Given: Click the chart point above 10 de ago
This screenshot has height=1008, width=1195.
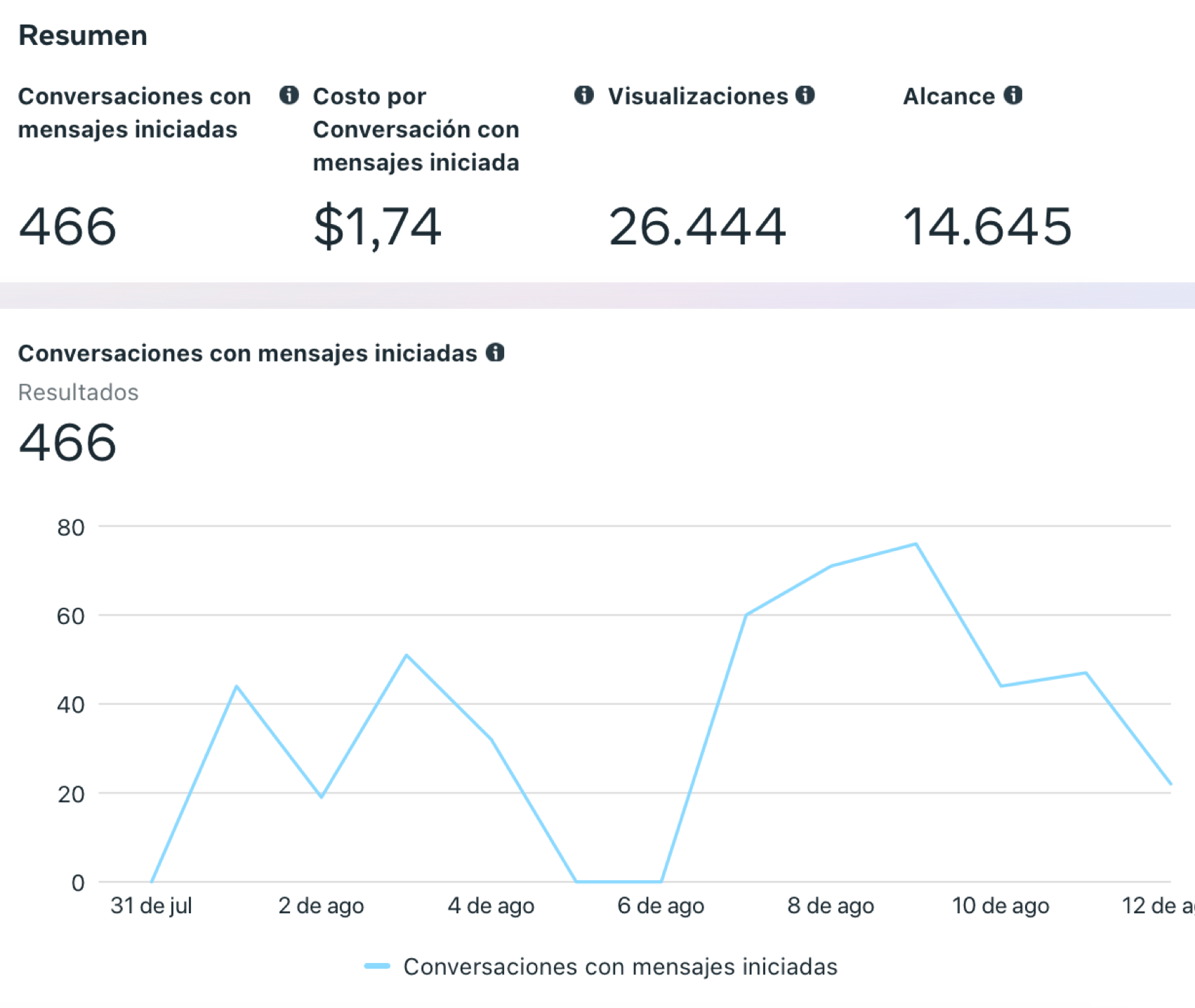Looking at the screenshot, I should click(x=1001, y=686).
